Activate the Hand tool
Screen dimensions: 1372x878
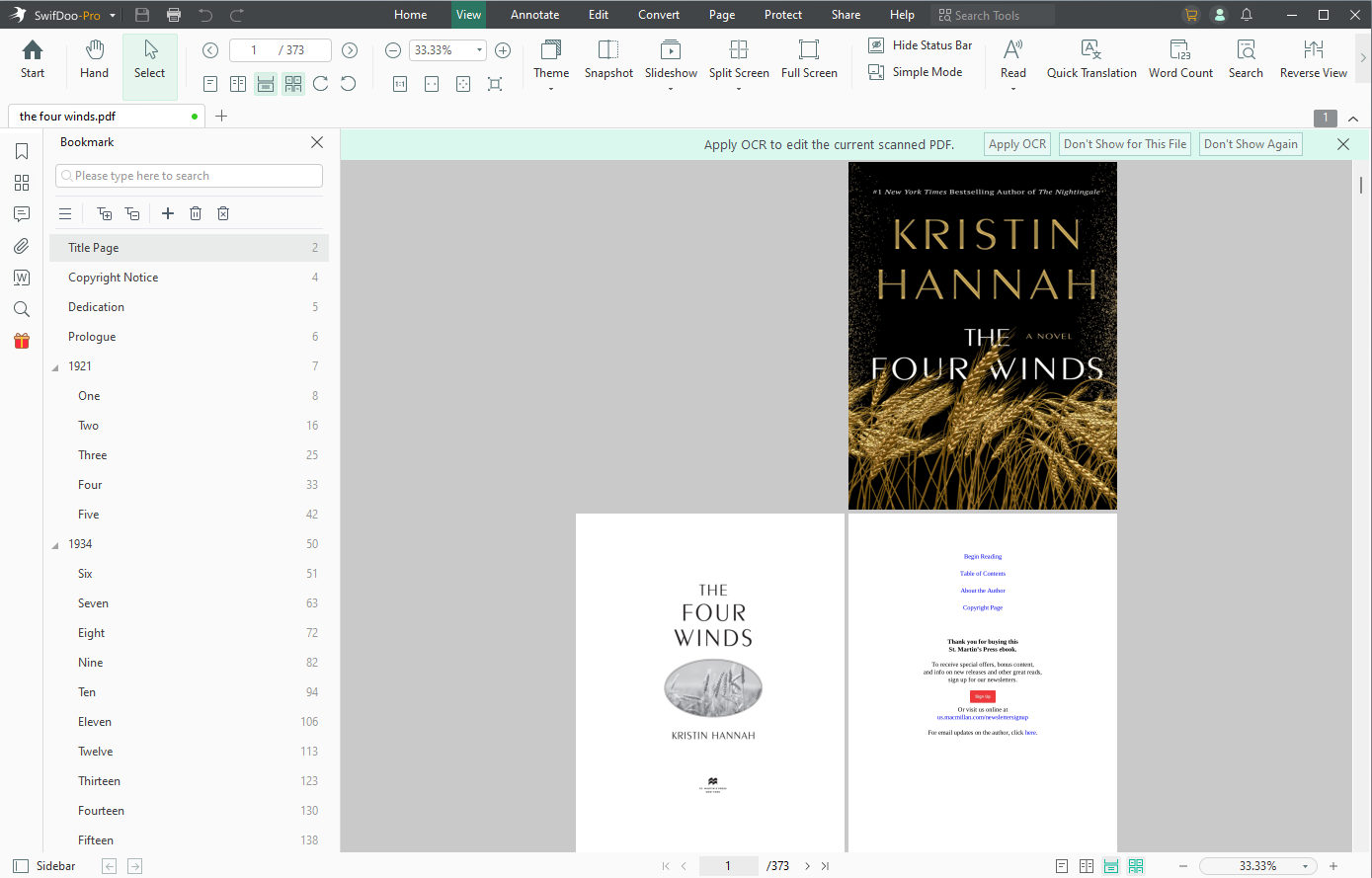point(94,59)
